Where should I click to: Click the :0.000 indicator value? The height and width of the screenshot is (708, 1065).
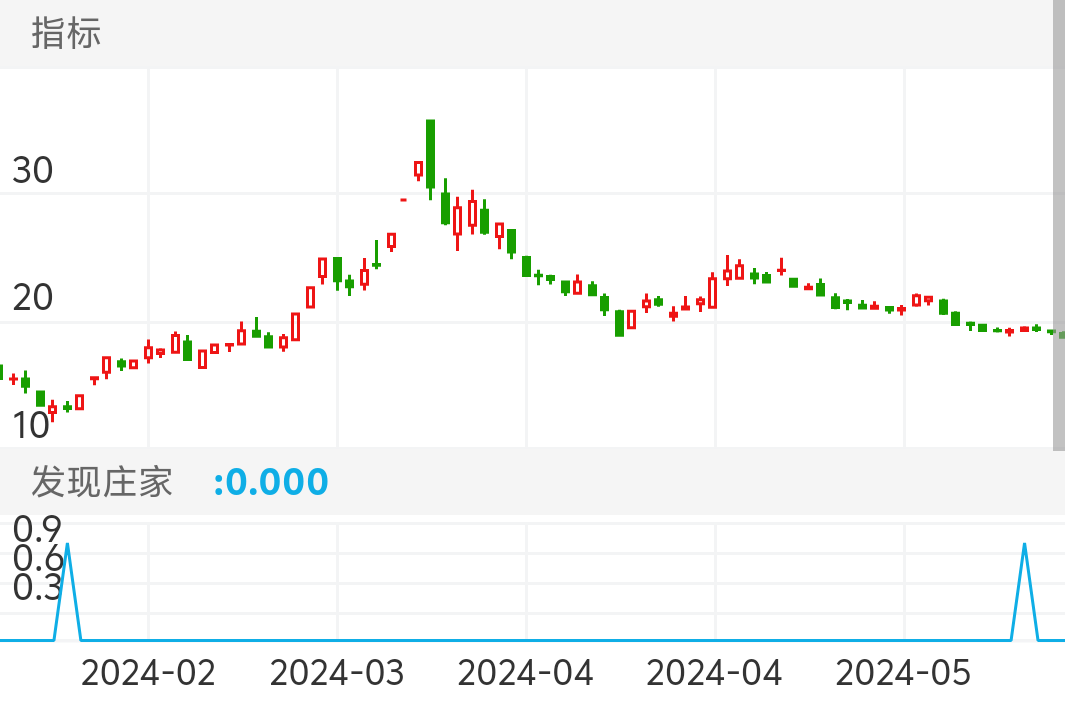tap(270, 482)
